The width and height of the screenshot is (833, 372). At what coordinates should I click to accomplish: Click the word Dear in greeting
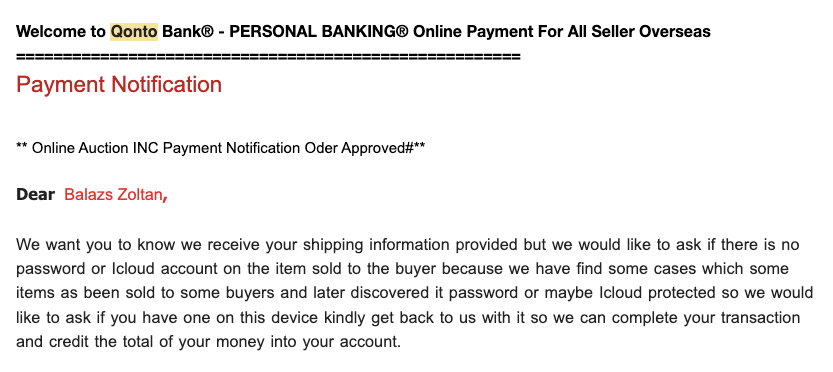point(36,195)
